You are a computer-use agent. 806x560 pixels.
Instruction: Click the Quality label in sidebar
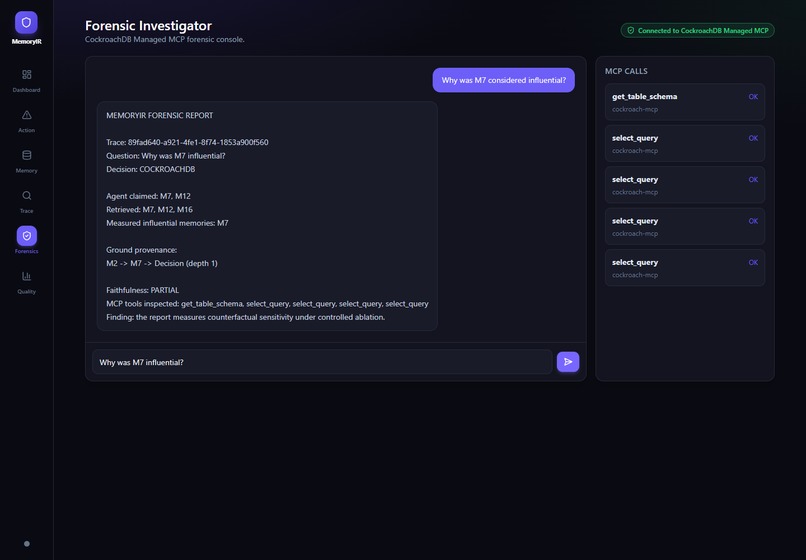(x=27, y=292)
